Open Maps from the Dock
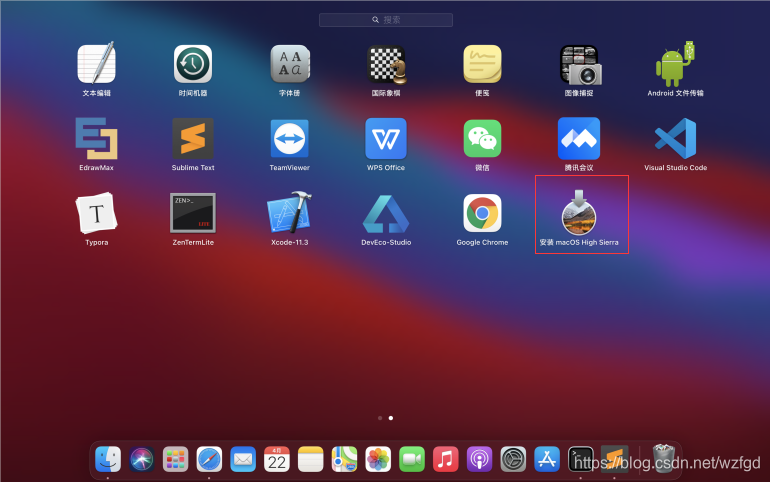Viewport: 770px width, 482px height. 344,459
